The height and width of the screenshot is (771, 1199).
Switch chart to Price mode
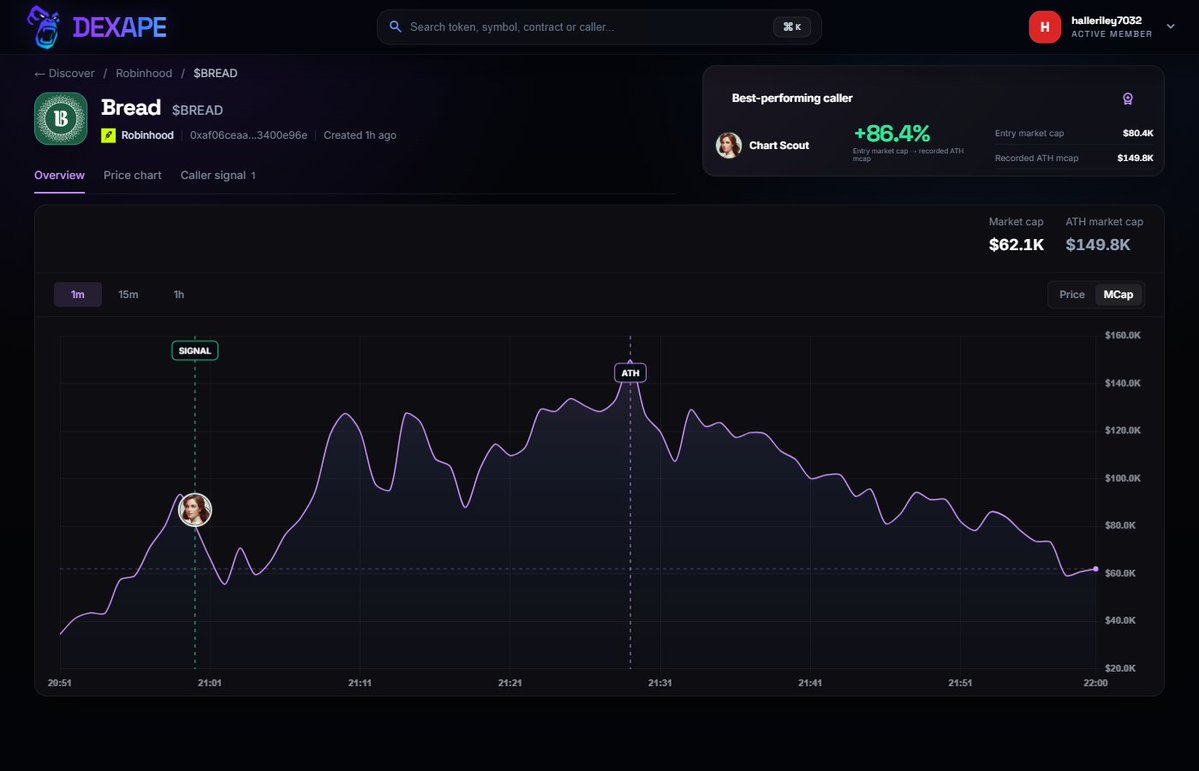click(x=1072, y=294)
